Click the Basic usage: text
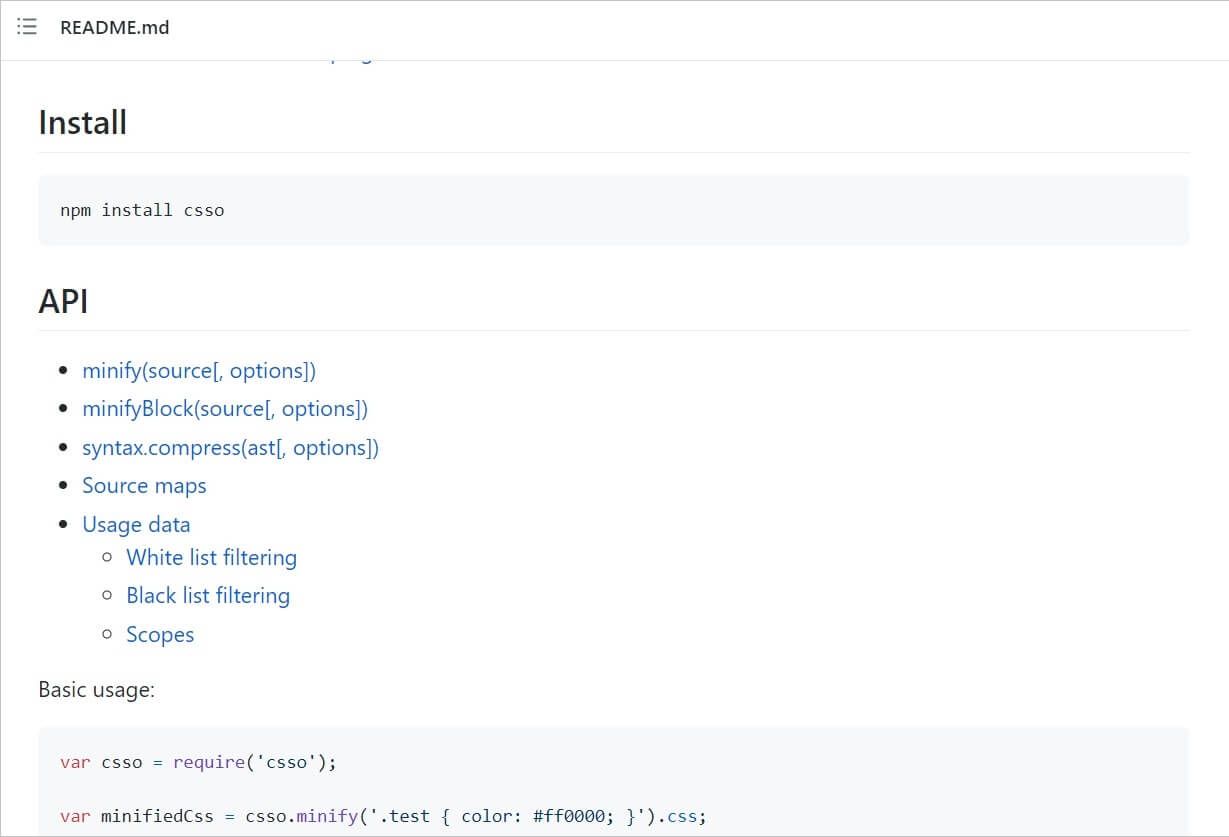 pyautogui.click(x=96, y=690)
